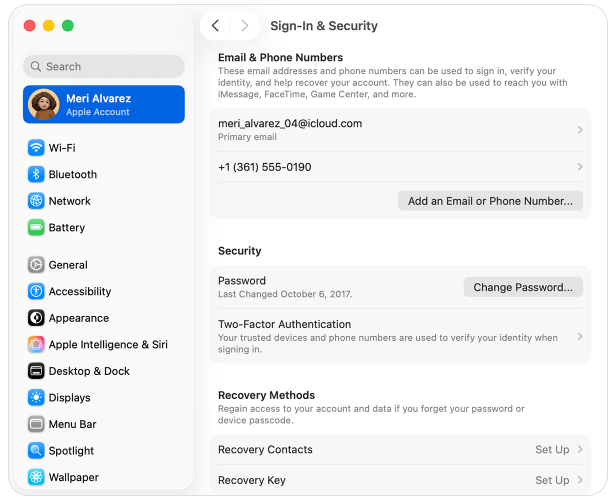Screen dimensions: 614x500
Task: Zoom window with green button
Action: (x=68, y=25)
